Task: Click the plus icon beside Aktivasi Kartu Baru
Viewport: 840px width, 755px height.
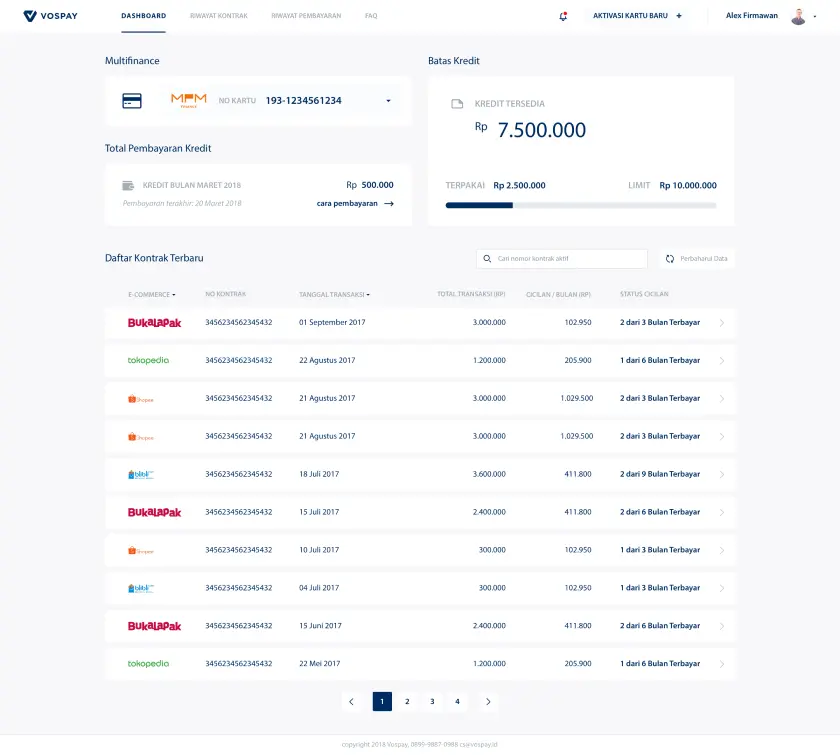Action: (x=679, y=16)
